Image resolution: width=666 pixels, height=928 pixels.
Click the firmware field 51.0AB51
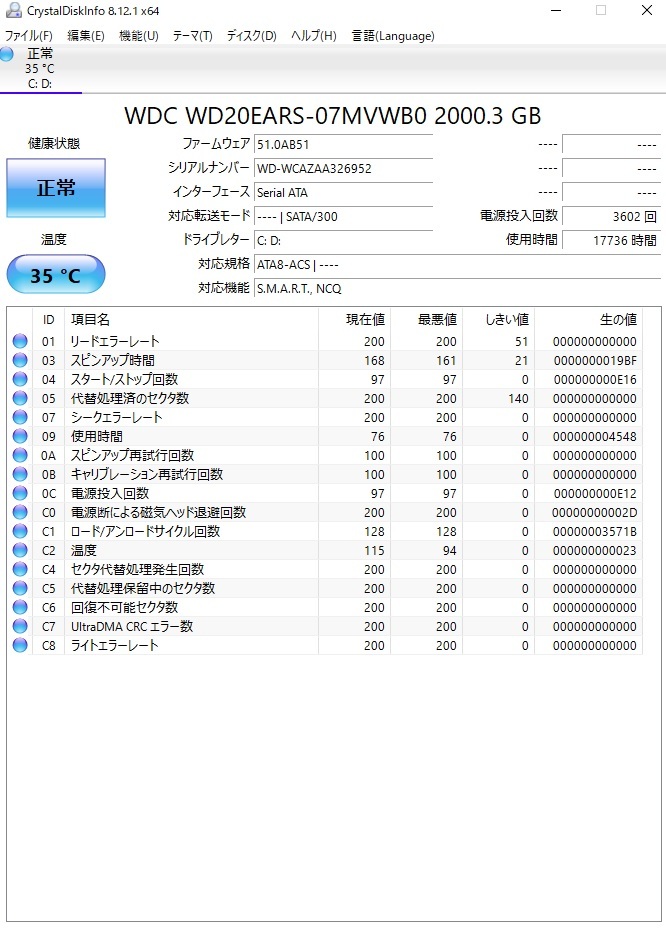[343, 144]
